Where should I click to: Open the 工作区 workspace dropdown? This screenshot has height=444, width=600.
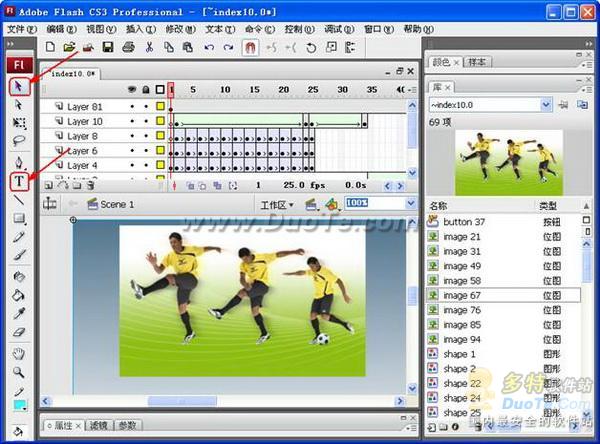pyautogui.click(x=277, y=205)
